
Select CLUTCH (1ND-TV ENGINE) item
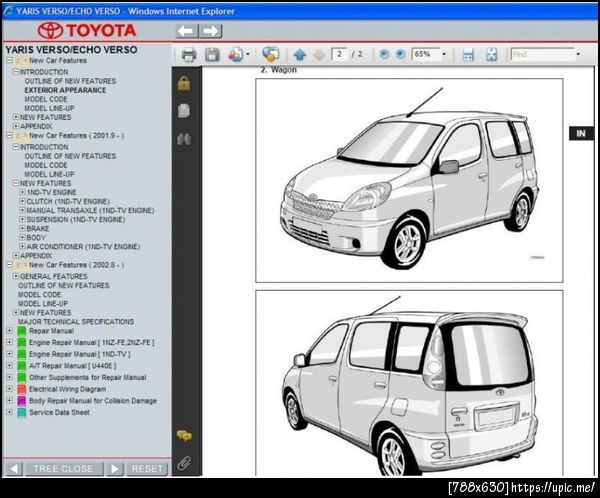tap(68, 201)
